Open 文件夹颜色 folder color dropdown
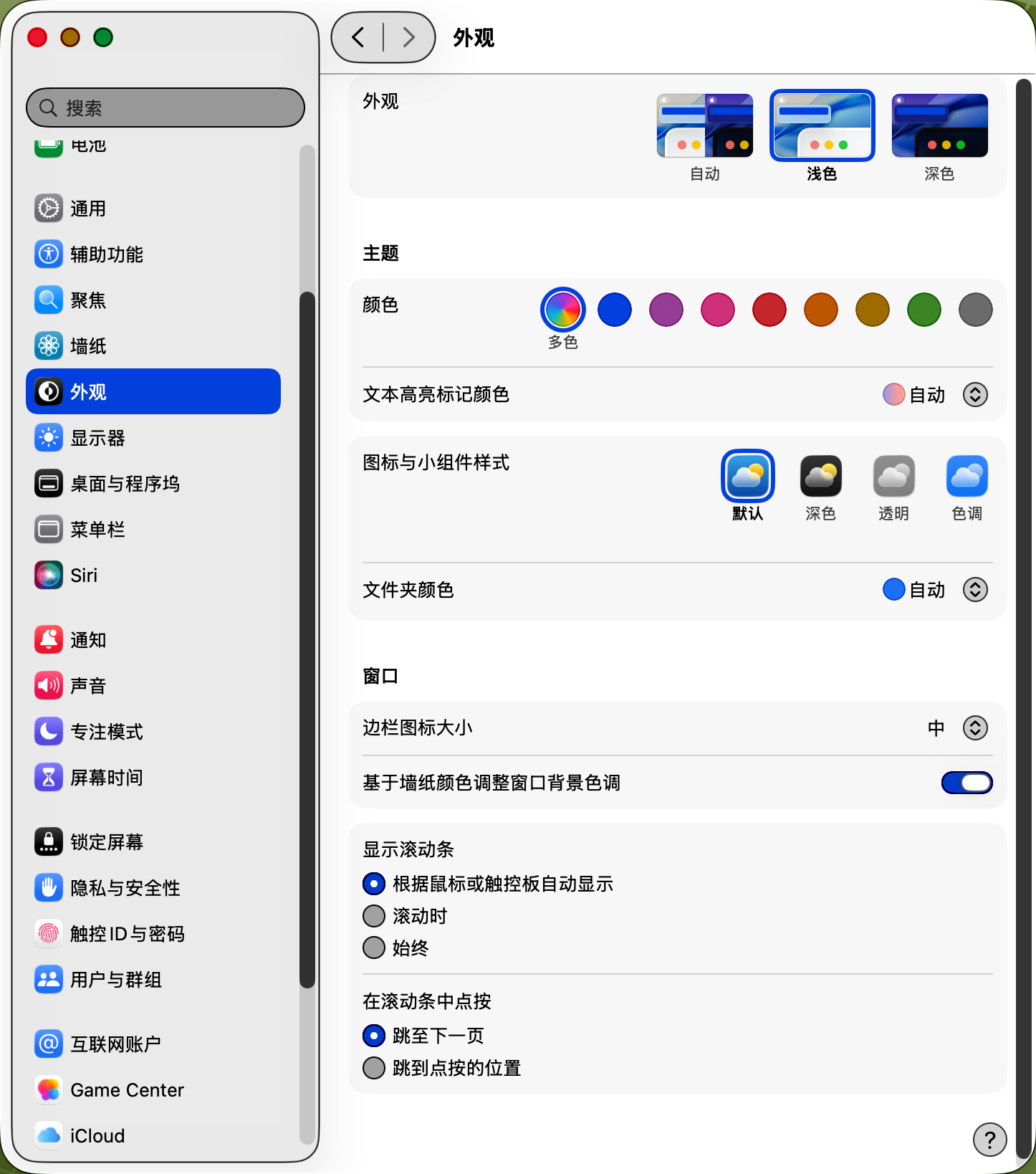1036x1174 pixels. (x=975, y=590)
